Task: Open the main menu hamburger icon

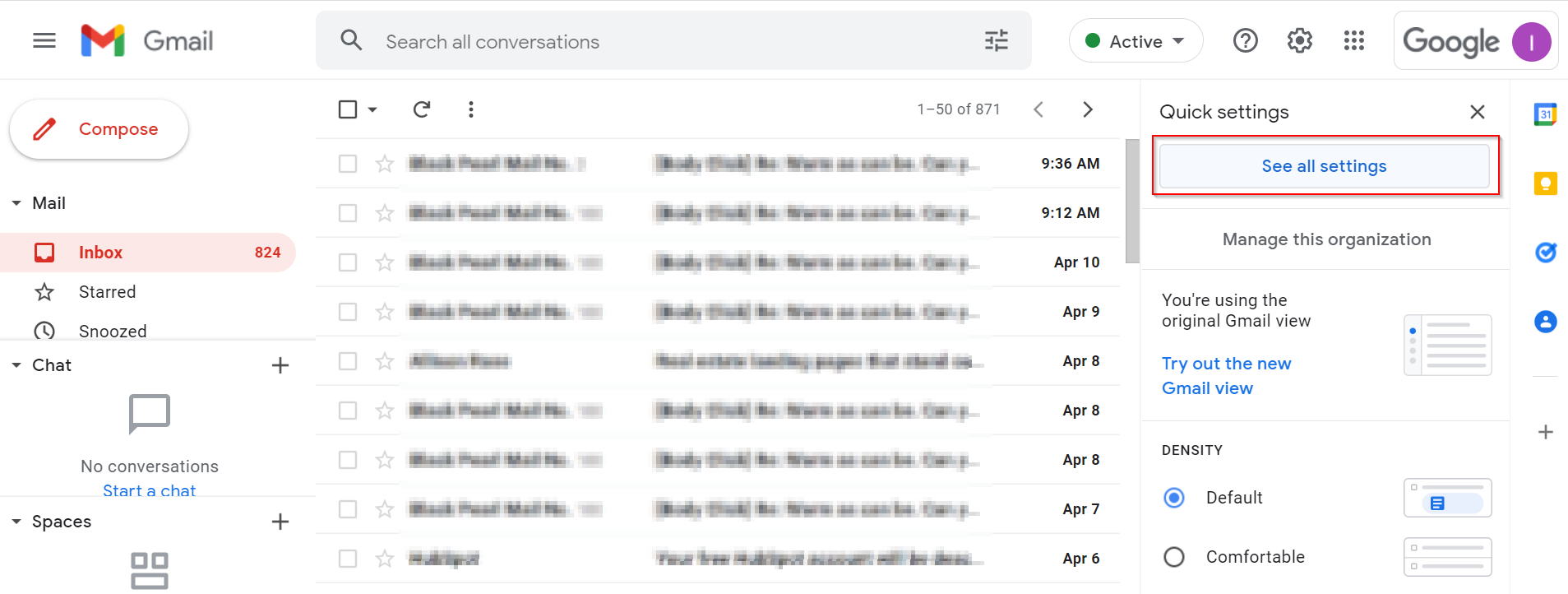Action: click(x=44, y=40)
